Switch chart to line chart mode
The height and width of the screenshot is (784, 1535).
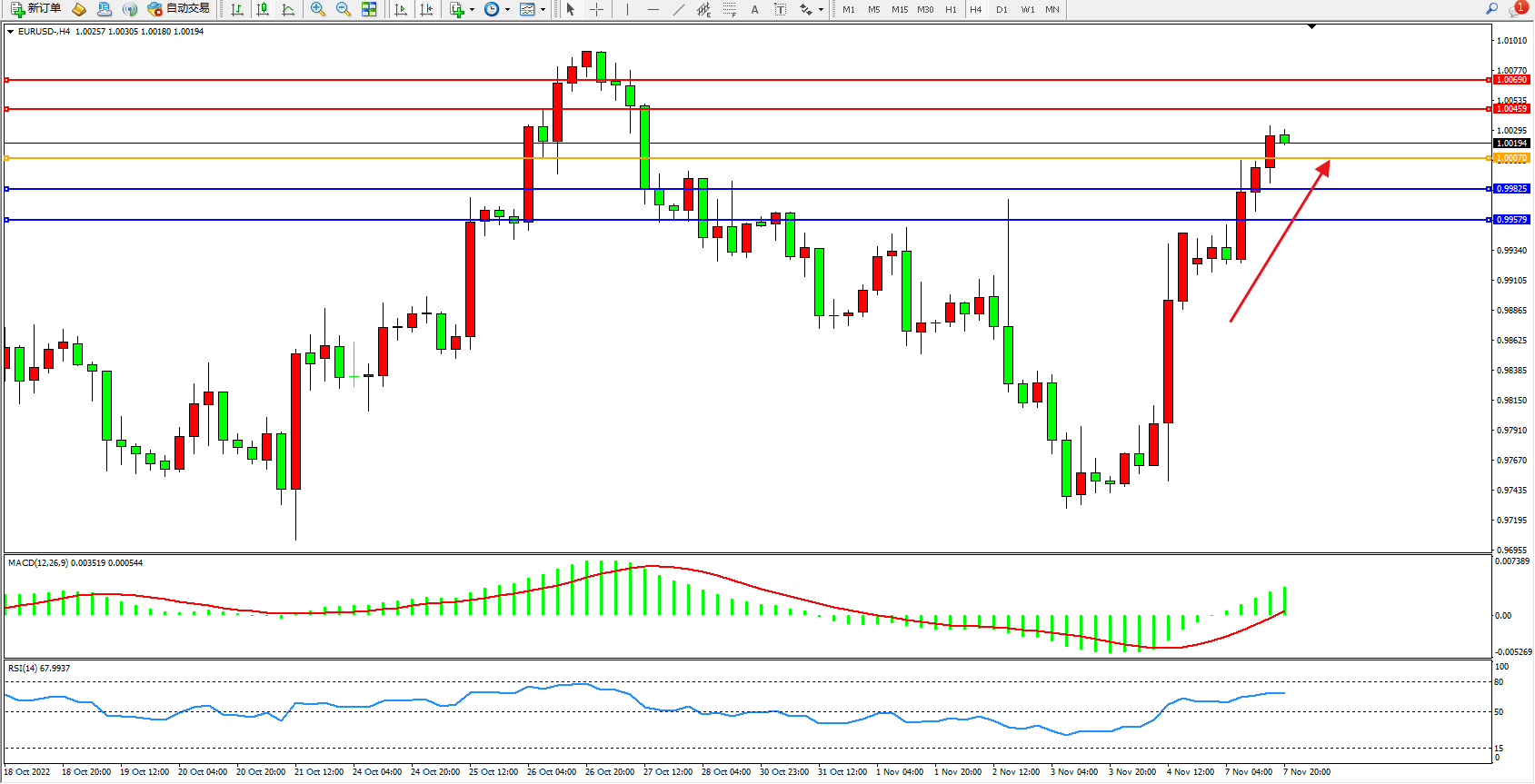click(288, 9)
